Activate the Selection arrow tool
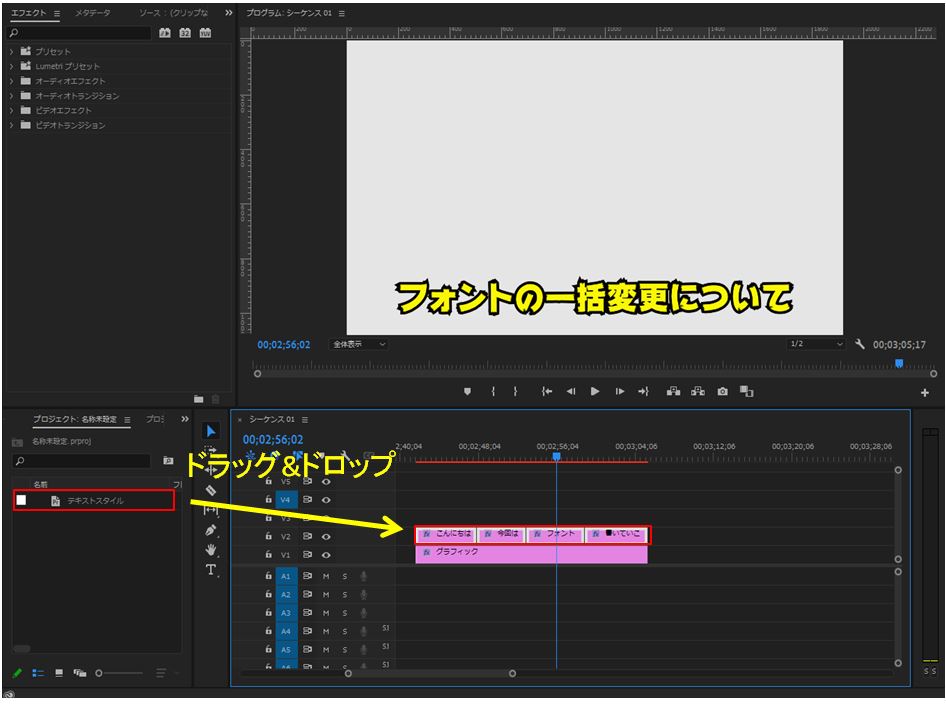This screenshot has height=704, width=946. point(211,431)
